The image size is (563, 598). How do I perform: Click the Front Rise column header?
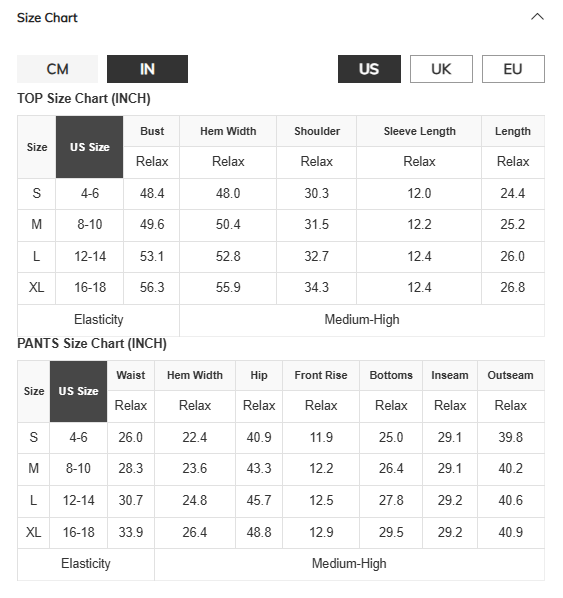[321, 375]
